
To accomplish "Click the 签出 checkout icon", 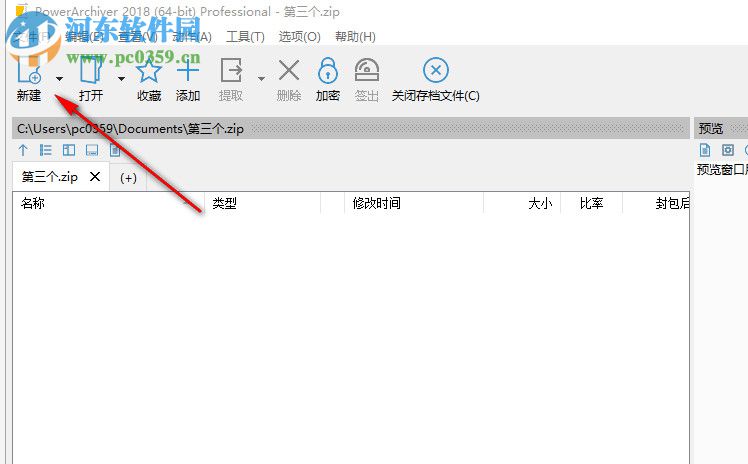I will [367, 71].
